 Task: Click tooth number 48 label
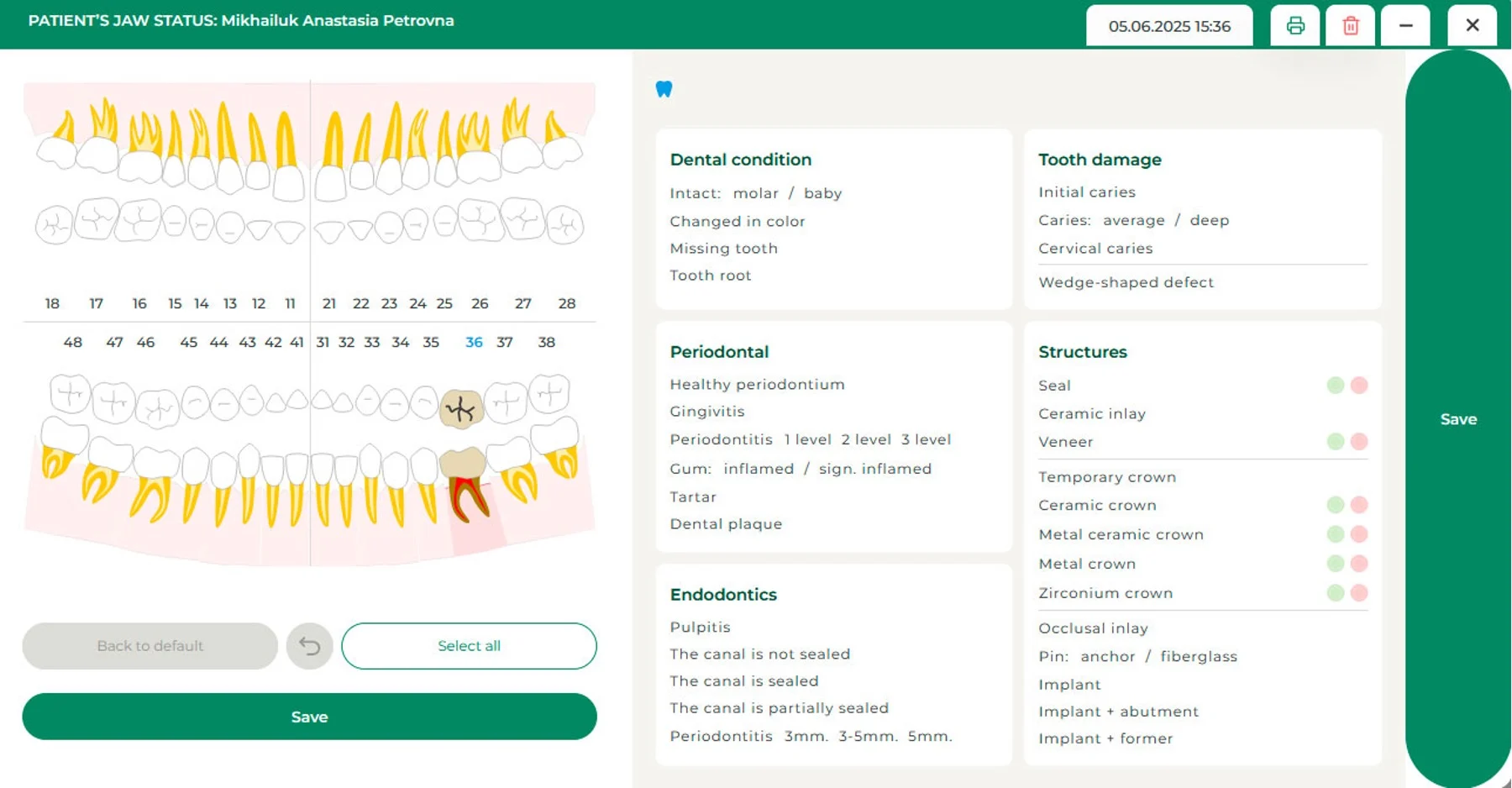click(x=73, y=343)
